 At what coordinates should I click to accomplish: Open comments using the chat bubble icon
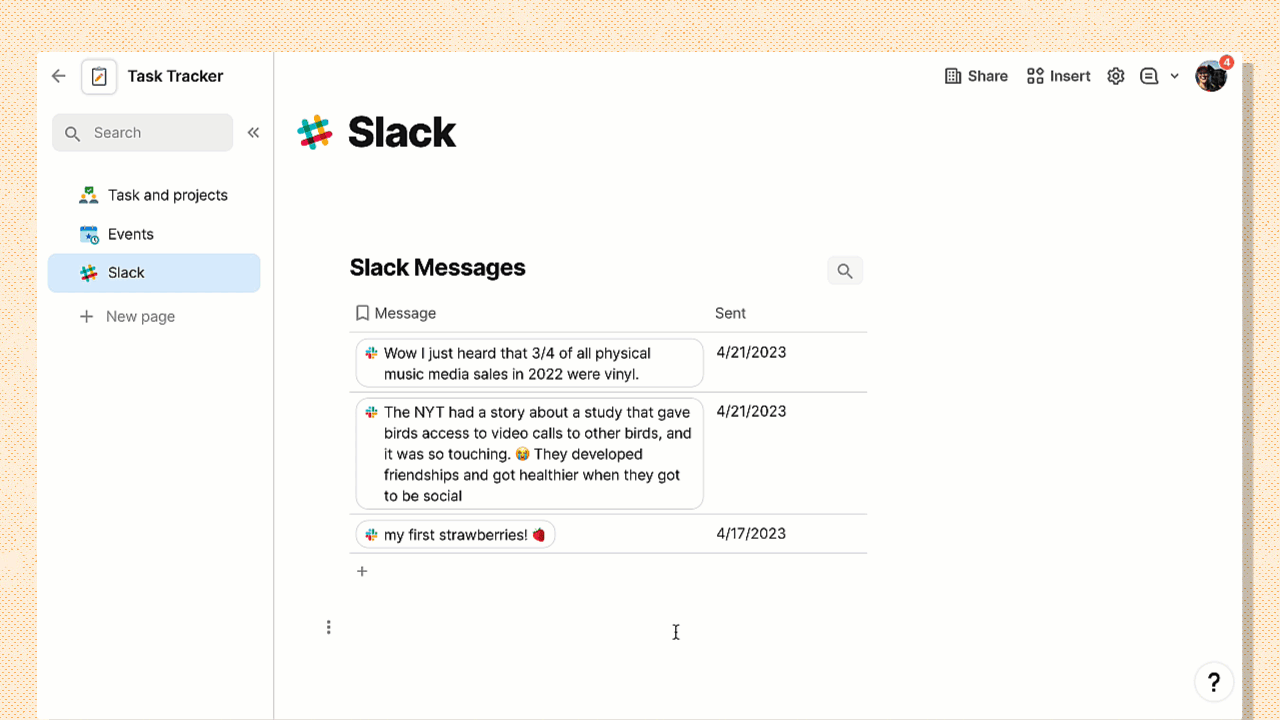tap(1149, 75)
